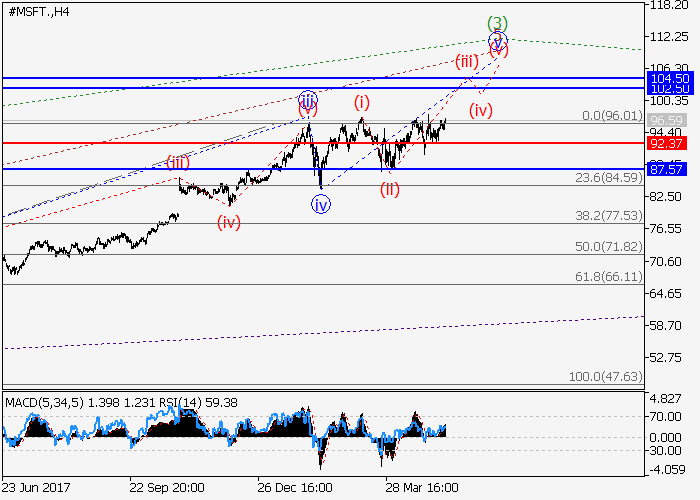
Task: Select the 61.8(66.11) Fibonacci level label
Action: click(x=607, y=276)
